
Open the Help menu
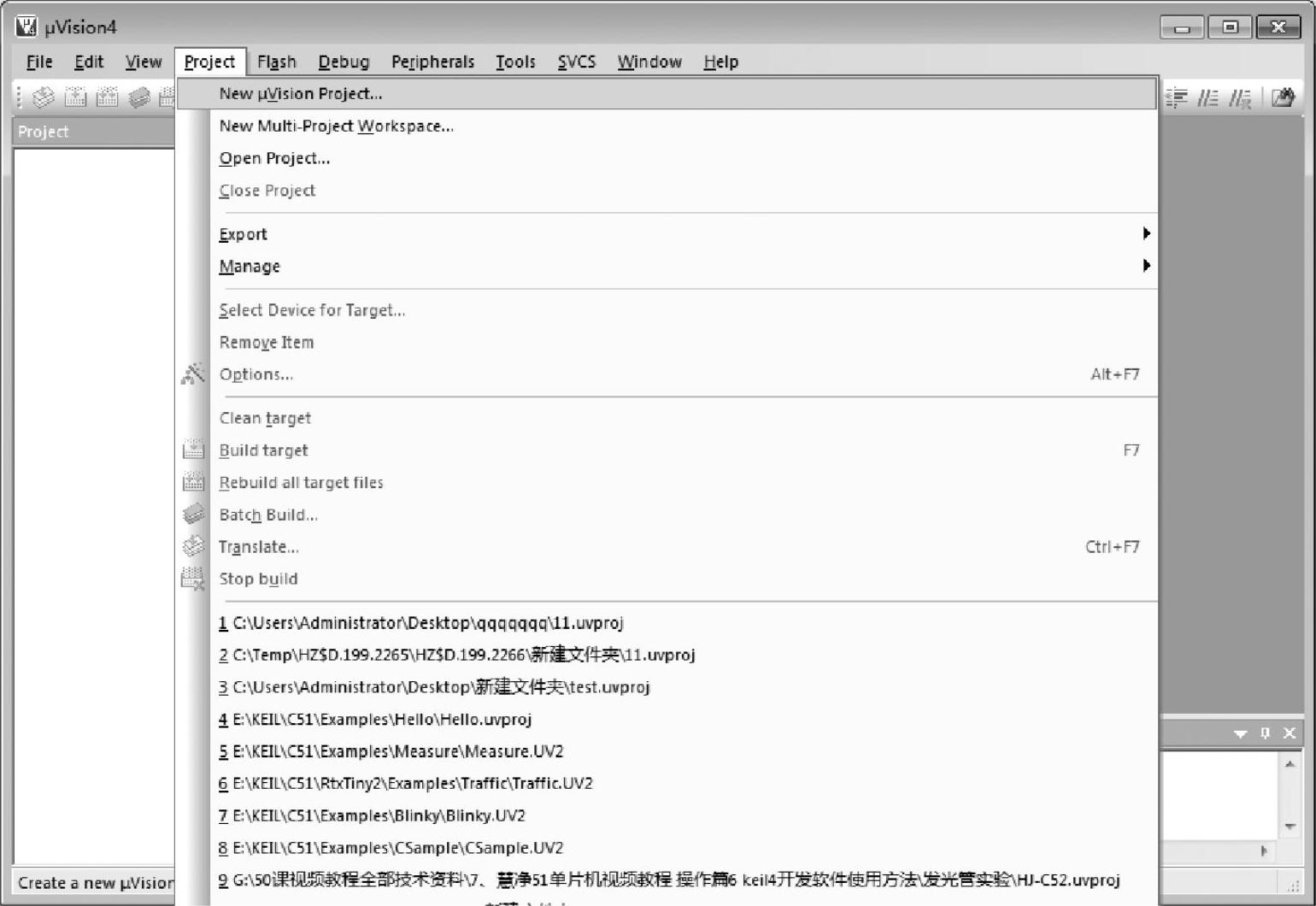[720, 62]
